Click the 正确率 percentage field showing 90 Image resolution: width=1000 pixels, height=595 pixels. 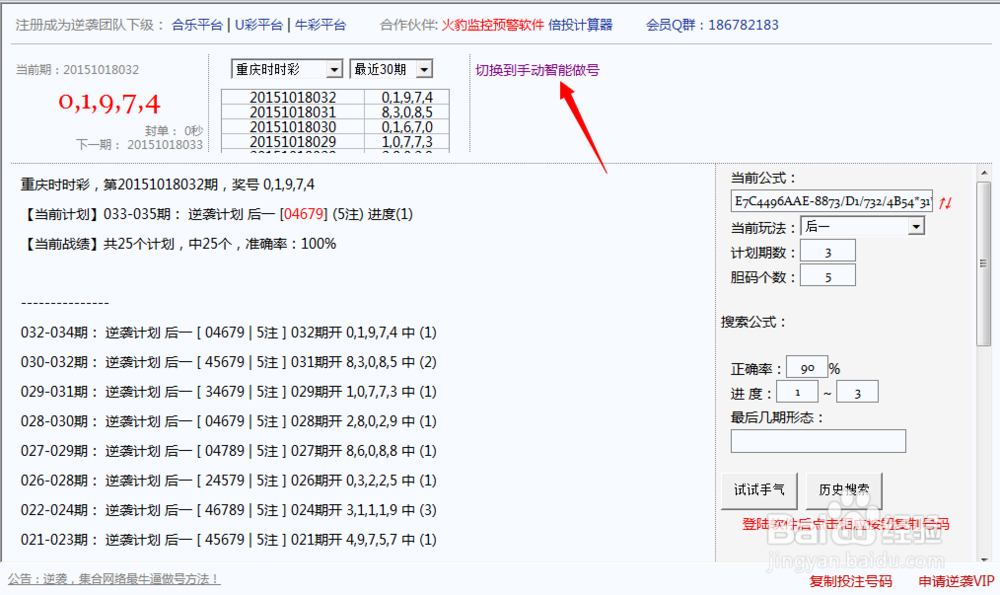click(x=806, y=367)
